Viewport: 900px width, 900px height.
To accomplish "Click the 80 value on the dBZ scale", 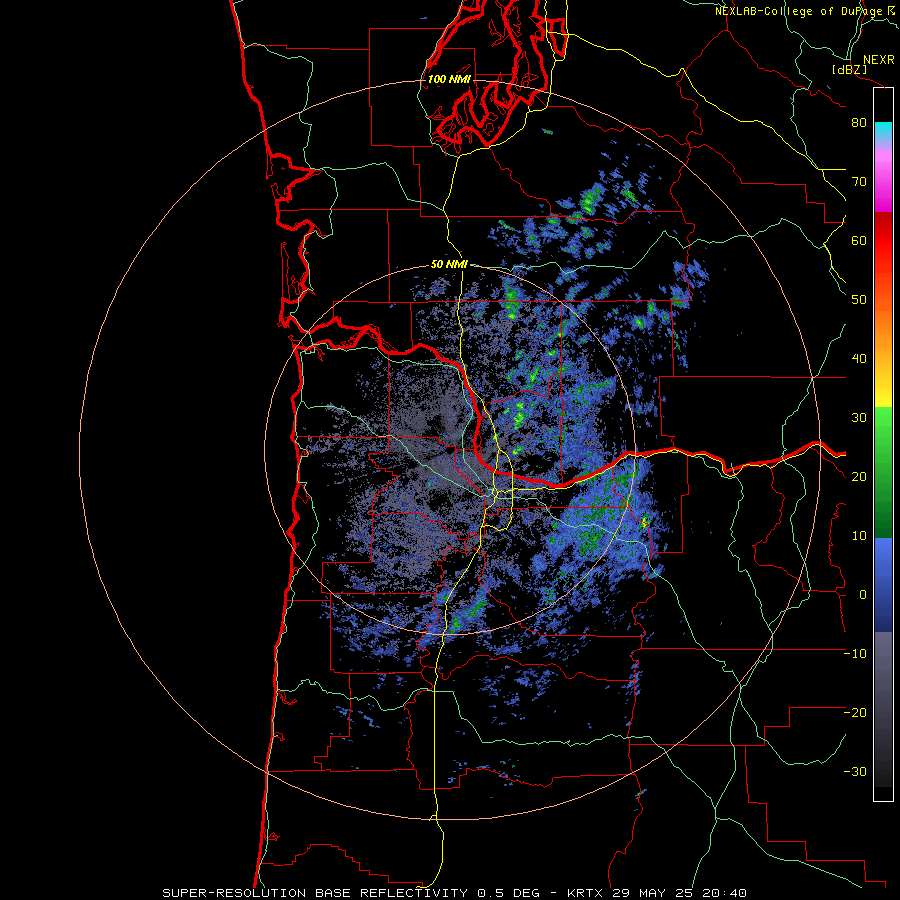I will pos(859,123).
